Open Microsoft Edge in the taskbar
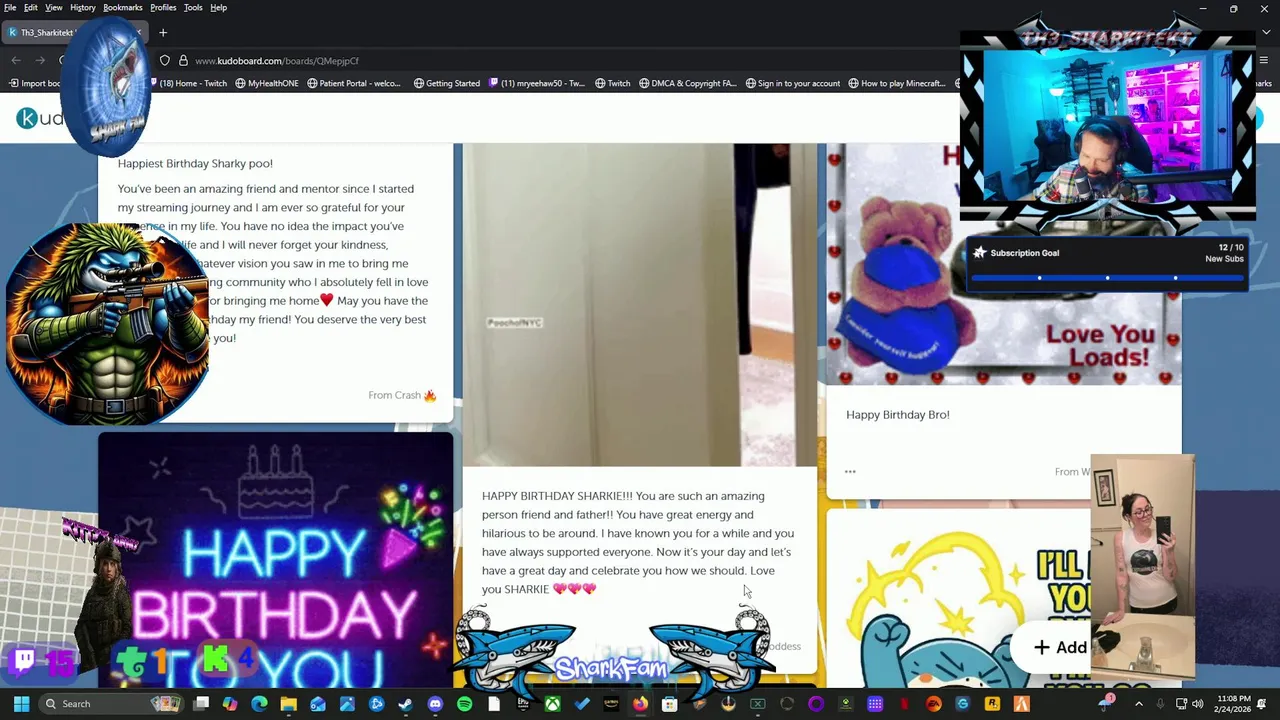1280x720 pixels. coord(259,704)
